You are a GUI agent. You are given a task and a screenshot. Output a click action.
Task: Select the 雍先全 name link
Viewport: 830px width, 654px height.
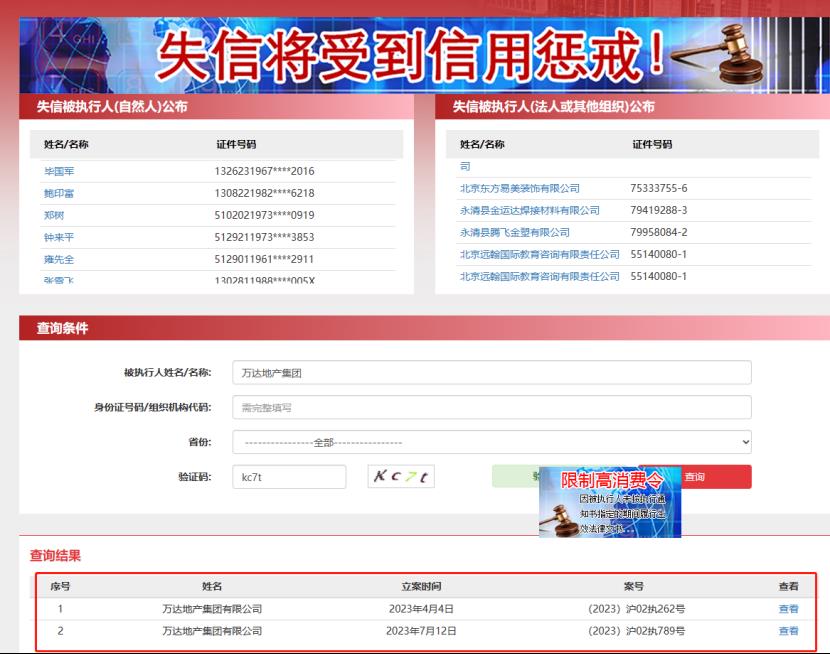click(x=59, y=260)
